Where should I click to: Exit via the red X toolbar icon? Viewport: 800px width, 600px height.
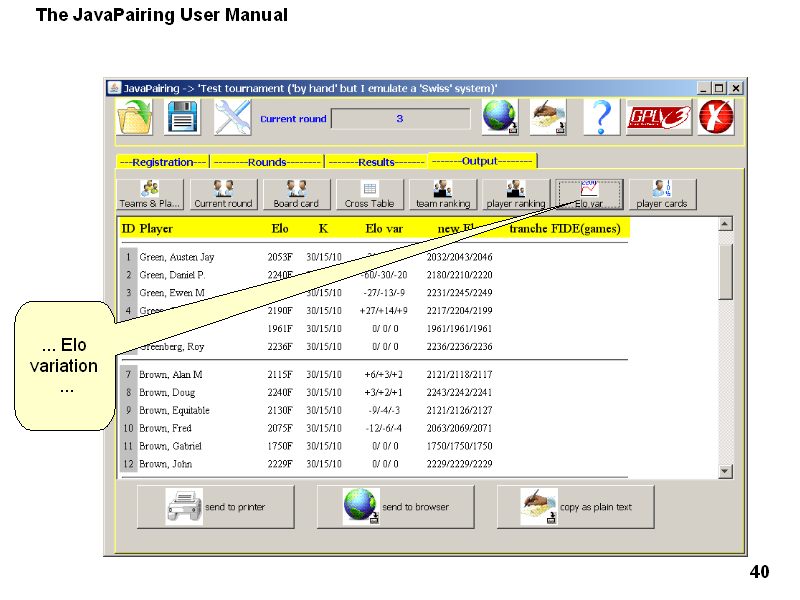[x=716, y=118]
